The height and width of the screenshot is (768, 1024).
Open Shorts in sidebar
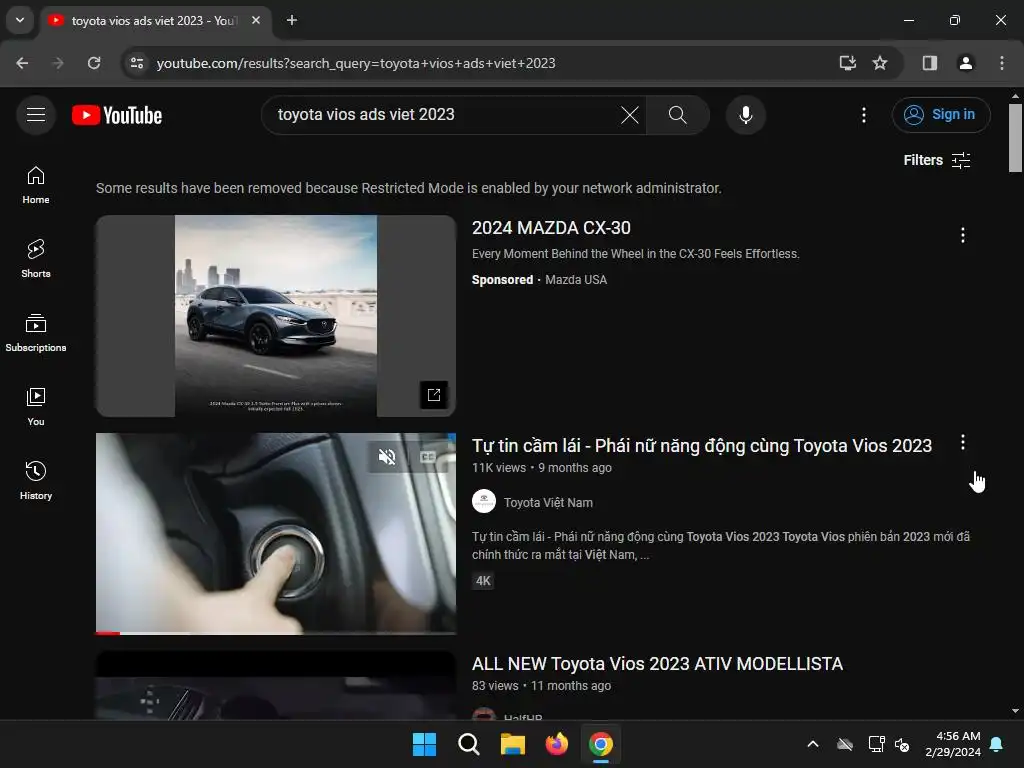(36, 259)
